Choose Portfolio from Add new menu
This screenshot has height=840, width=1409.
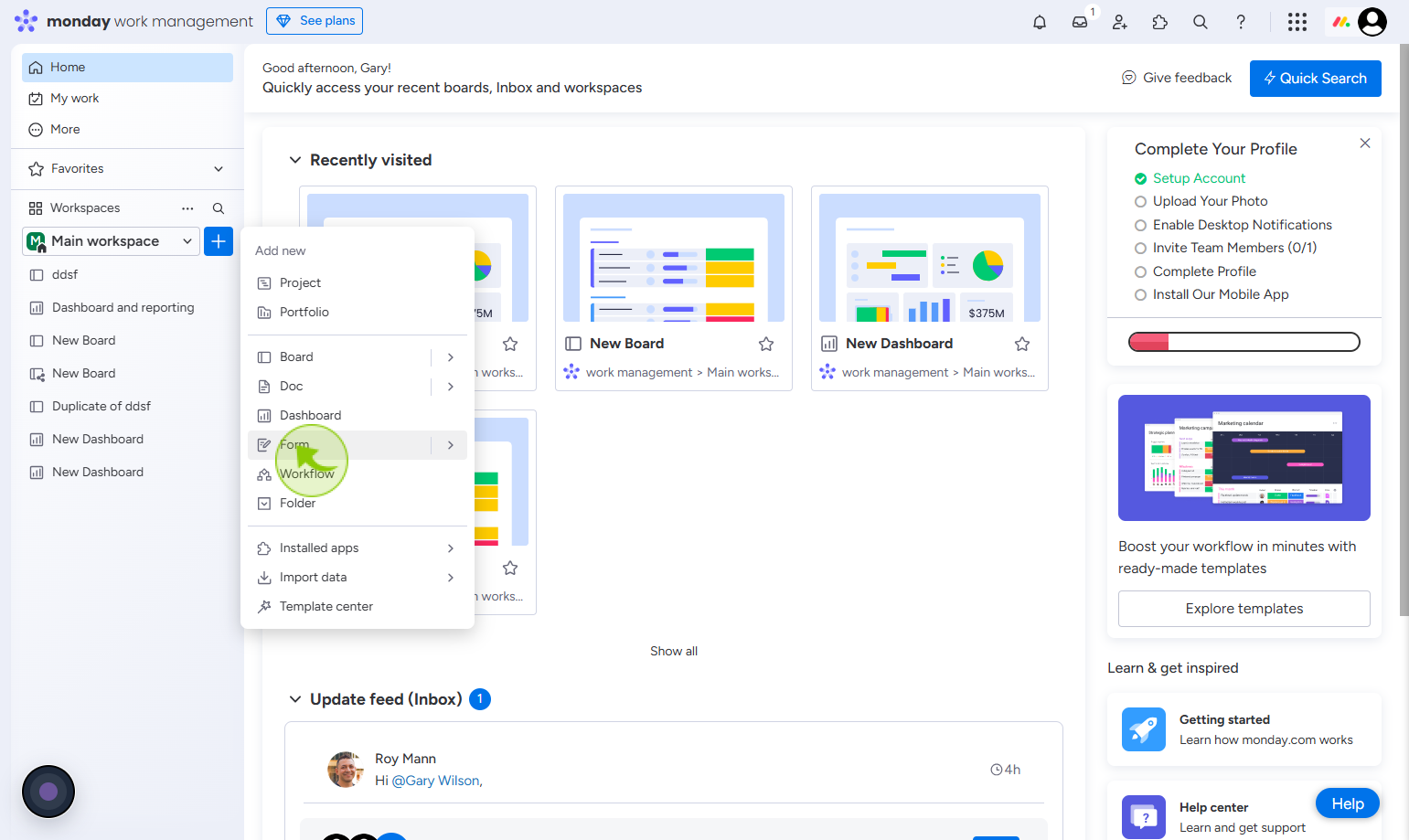[x=358, y=313]
